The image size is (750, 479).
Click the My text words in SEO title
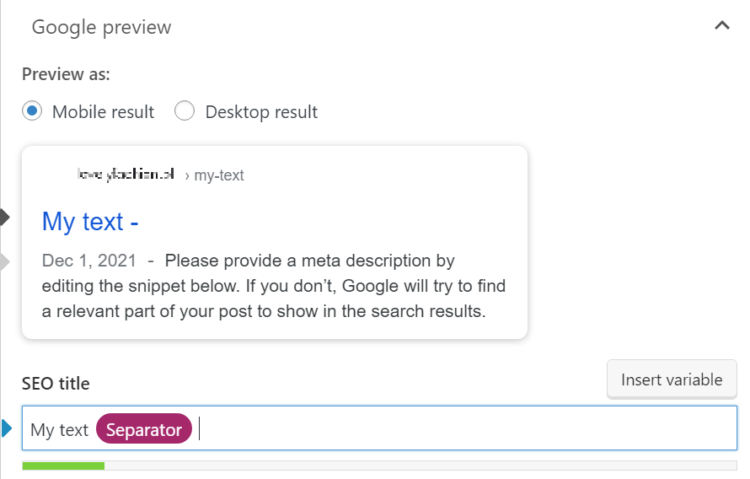(x=59, y=430)
